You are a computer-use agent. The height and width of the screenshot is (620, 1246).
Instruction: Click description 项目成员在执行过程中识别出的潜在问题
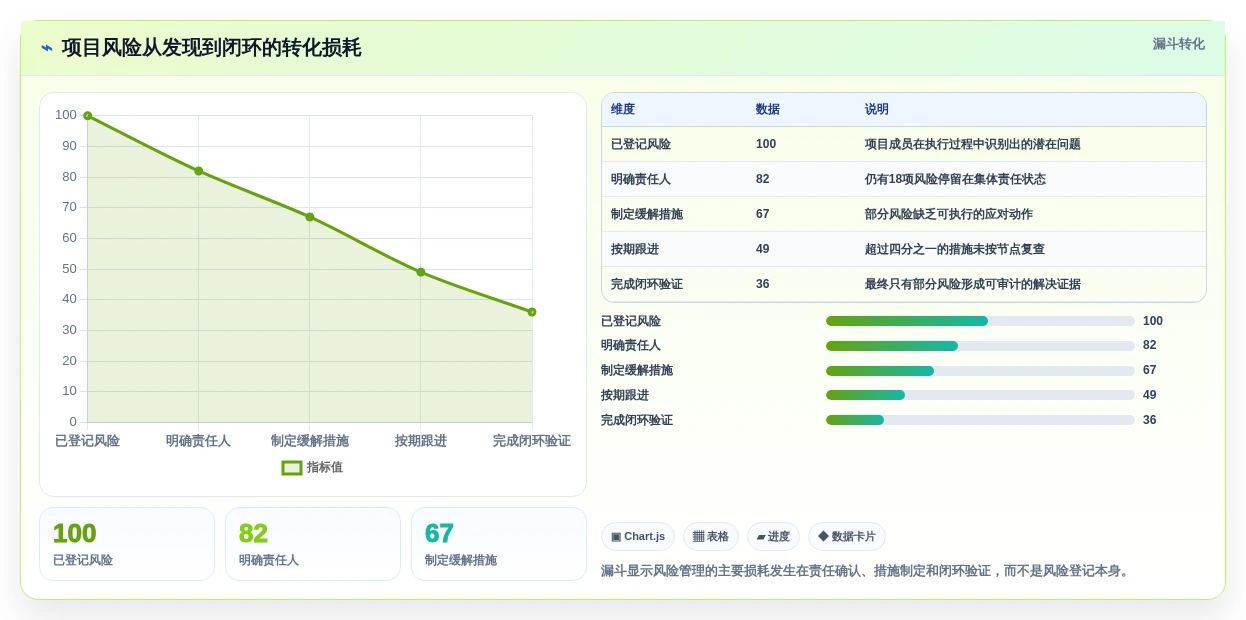(973, 145)
